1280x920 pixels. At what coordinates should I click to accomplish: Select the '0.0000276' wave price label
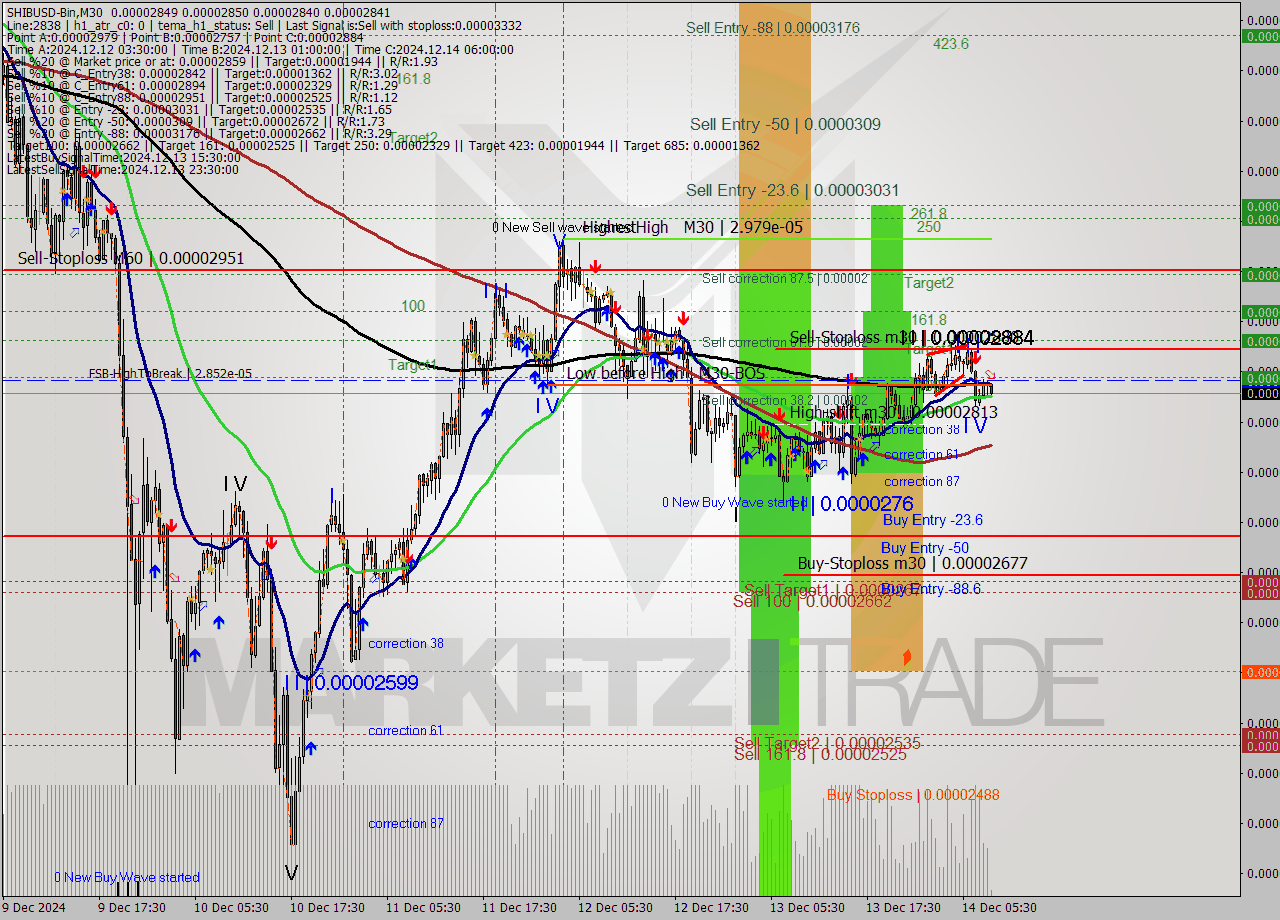point(866,505)
